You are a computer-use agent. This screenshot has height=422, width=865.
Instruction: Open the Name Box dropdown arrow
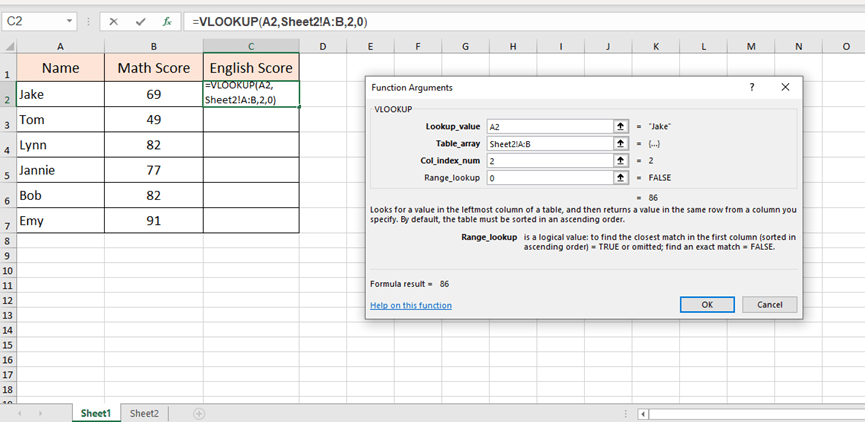69,22
